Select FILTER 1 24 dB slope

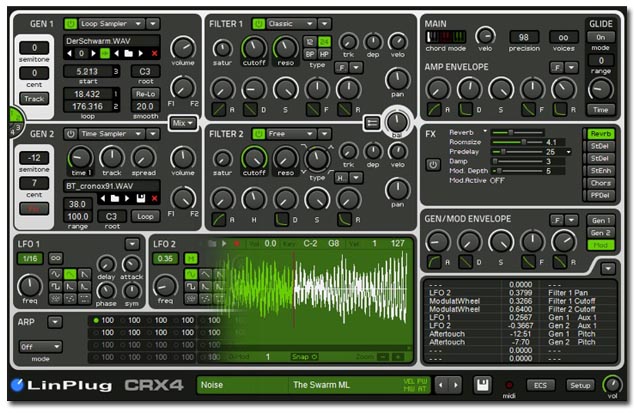(x=324, y=42)
